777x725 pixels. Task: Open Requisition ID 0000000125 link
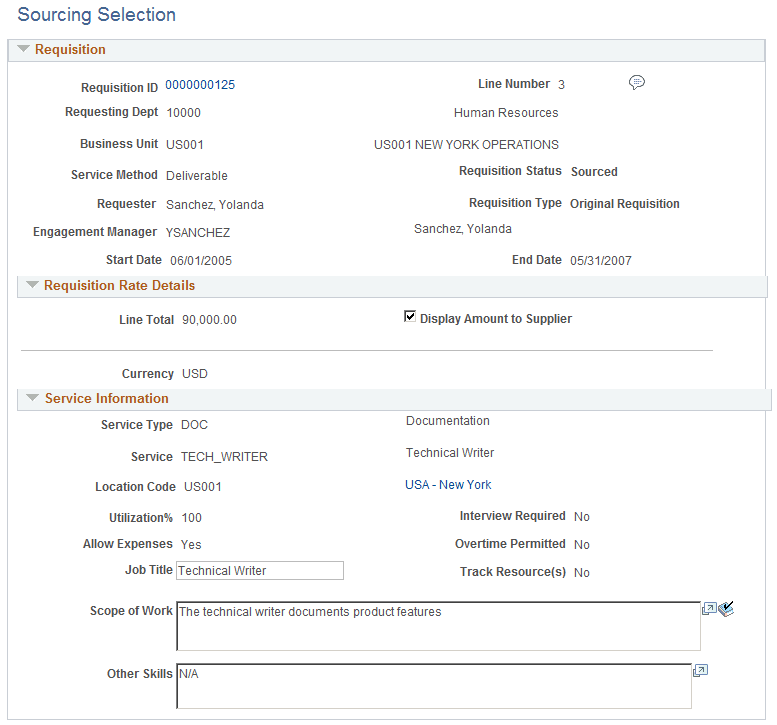click(x=200, y=85)
